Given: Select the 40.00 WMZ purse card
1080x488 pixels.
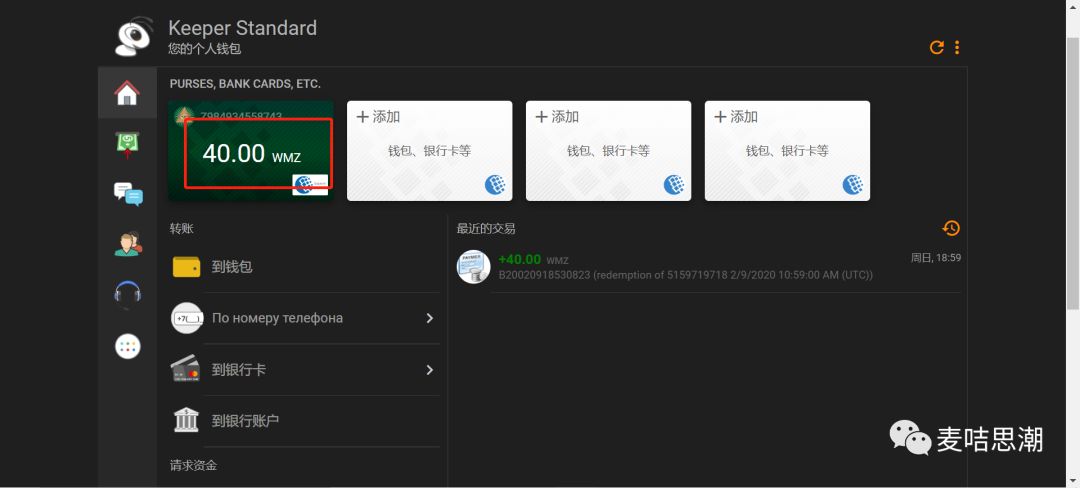Looking at the screenshot, I should (251, 151).
